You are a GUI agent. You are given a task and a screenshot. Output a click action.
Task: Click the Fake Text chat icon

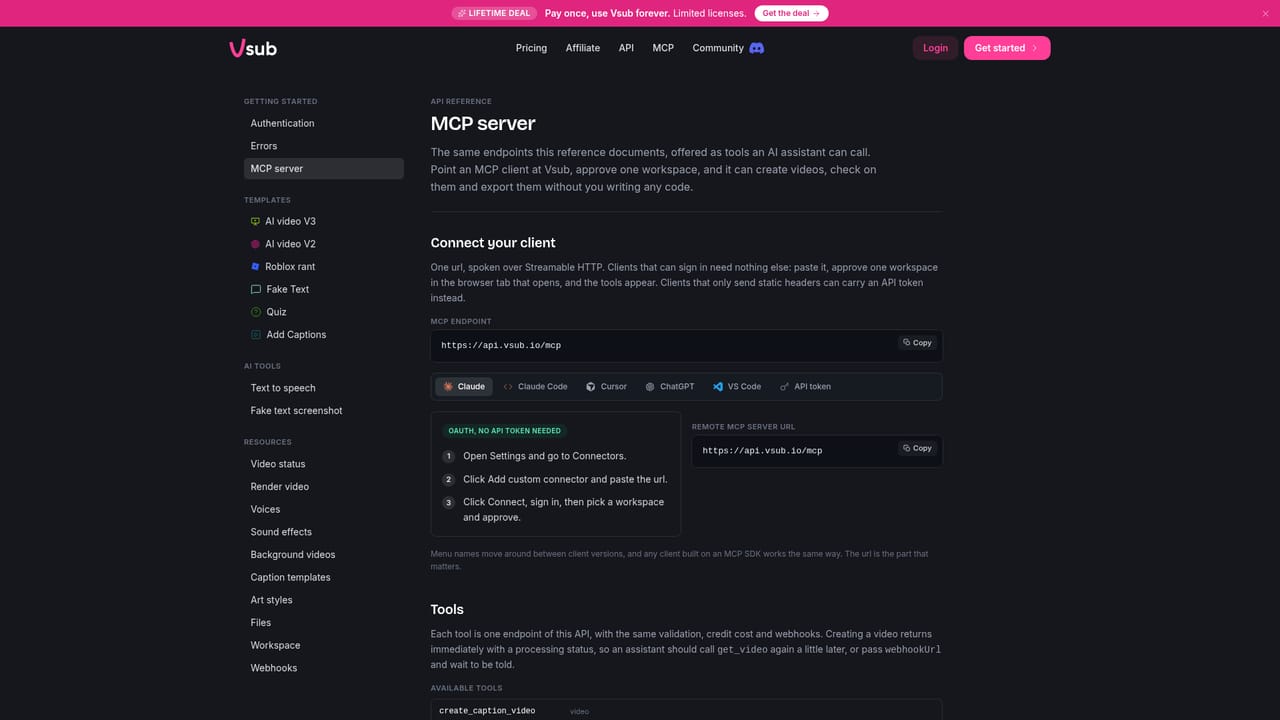coord(255,289)
